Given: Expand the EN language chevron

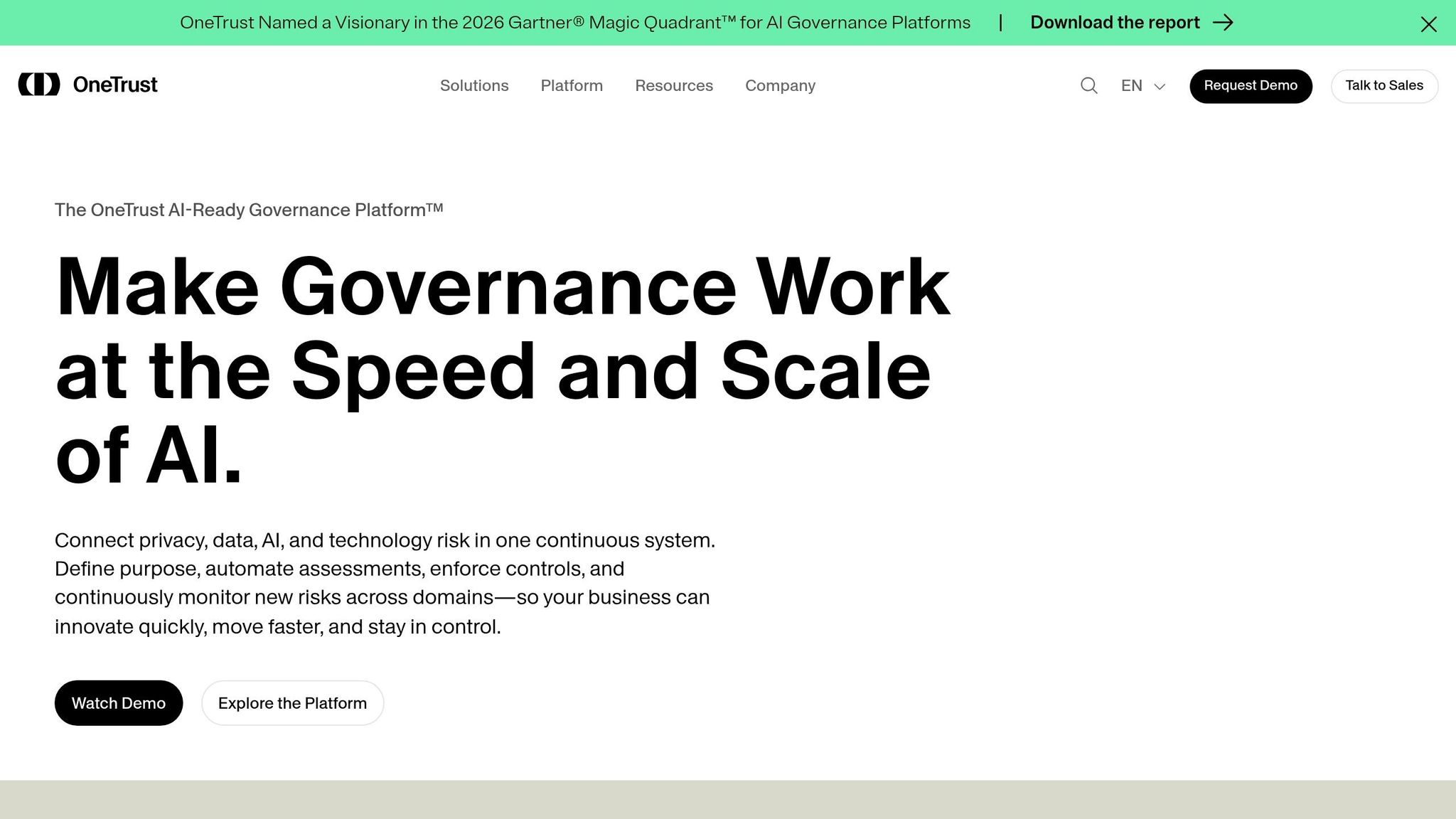Looking at the screenshot, I should pyautogui.click(x=1160, y=87).
